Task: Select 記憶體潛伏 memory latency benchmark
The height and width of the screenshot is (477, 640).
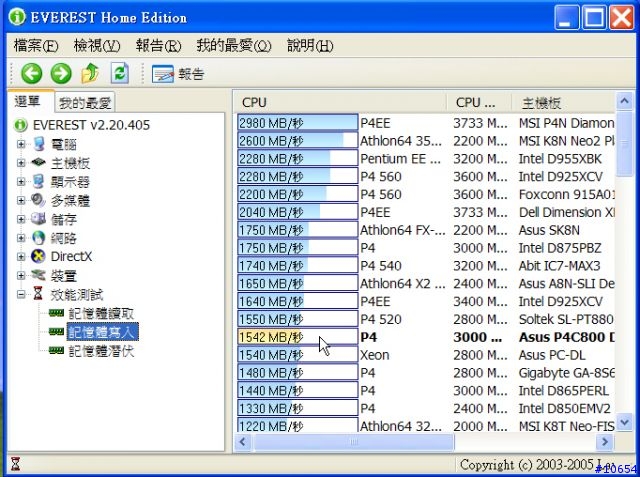Action: (101, 351)
